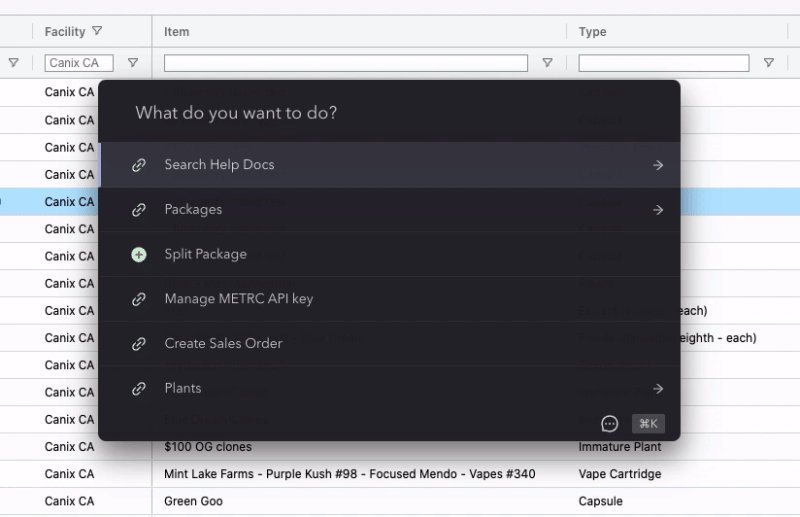Choose the Split Package command
The width and height of the screenshot is (800, 517).
pyautogui.click(x=389, y=254)
